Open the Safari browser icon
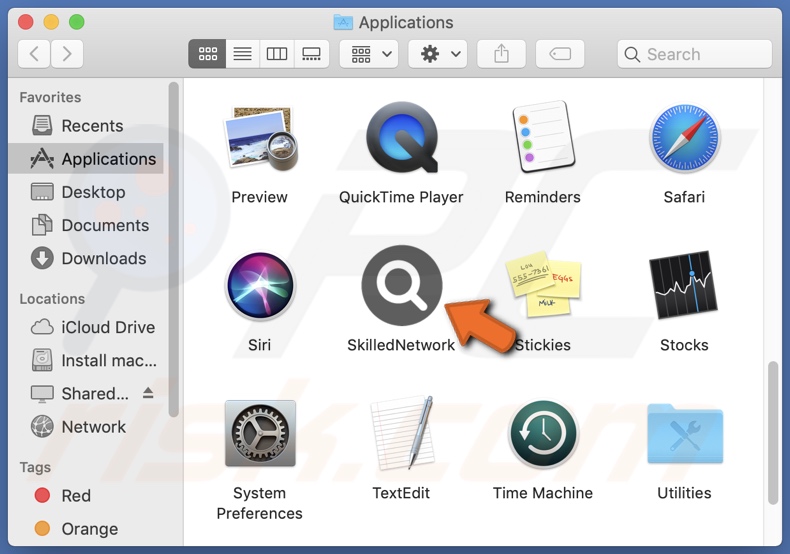790x554 pixels. click(684, 139)
